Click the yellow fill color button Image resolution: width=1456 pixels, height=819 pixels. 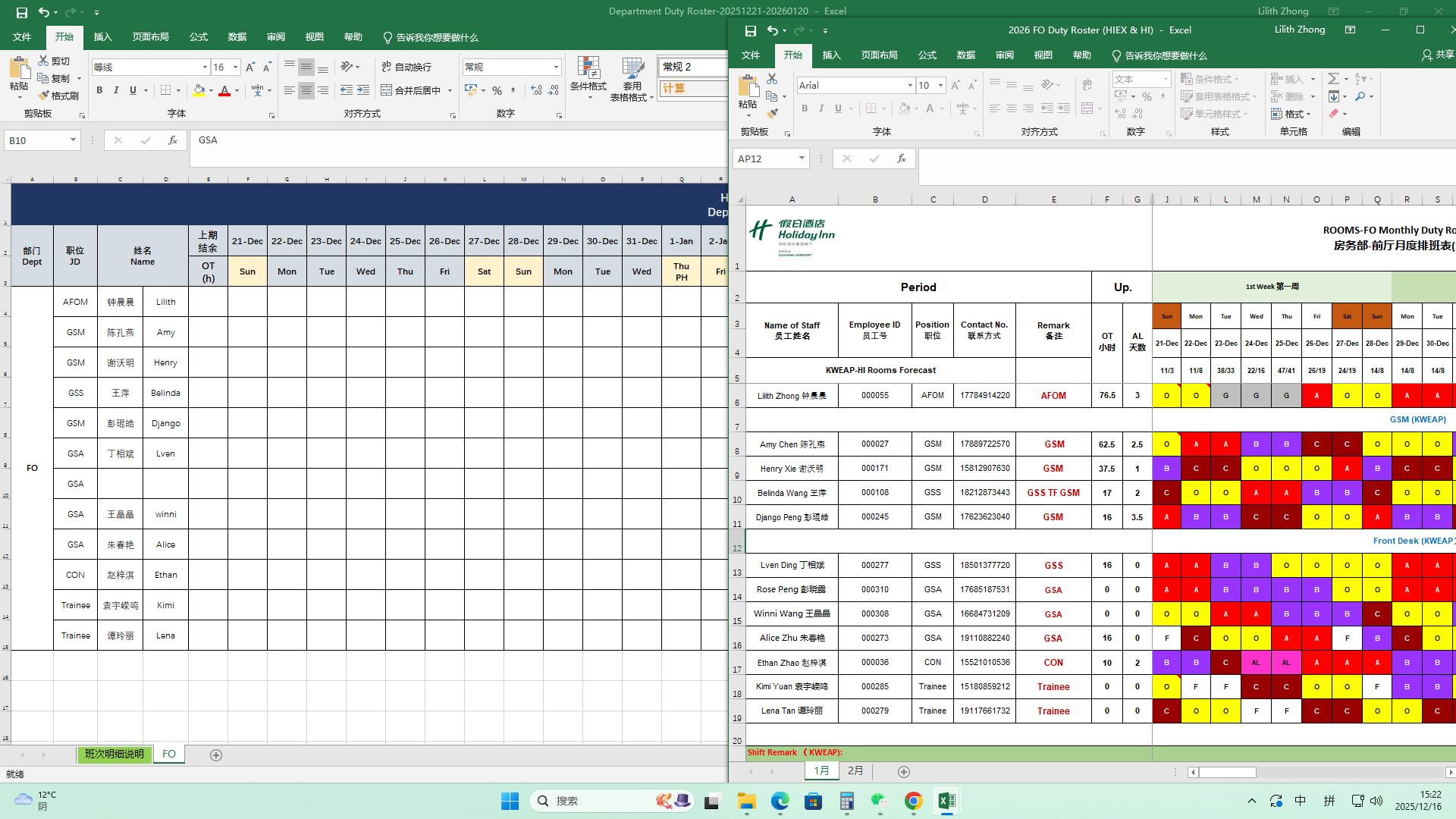[199, 90]
